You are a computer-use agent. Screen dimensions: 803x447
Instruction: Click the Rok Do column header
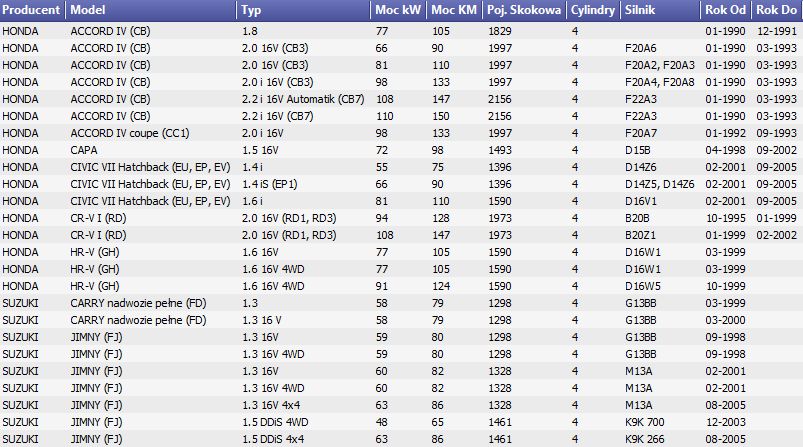777,10
